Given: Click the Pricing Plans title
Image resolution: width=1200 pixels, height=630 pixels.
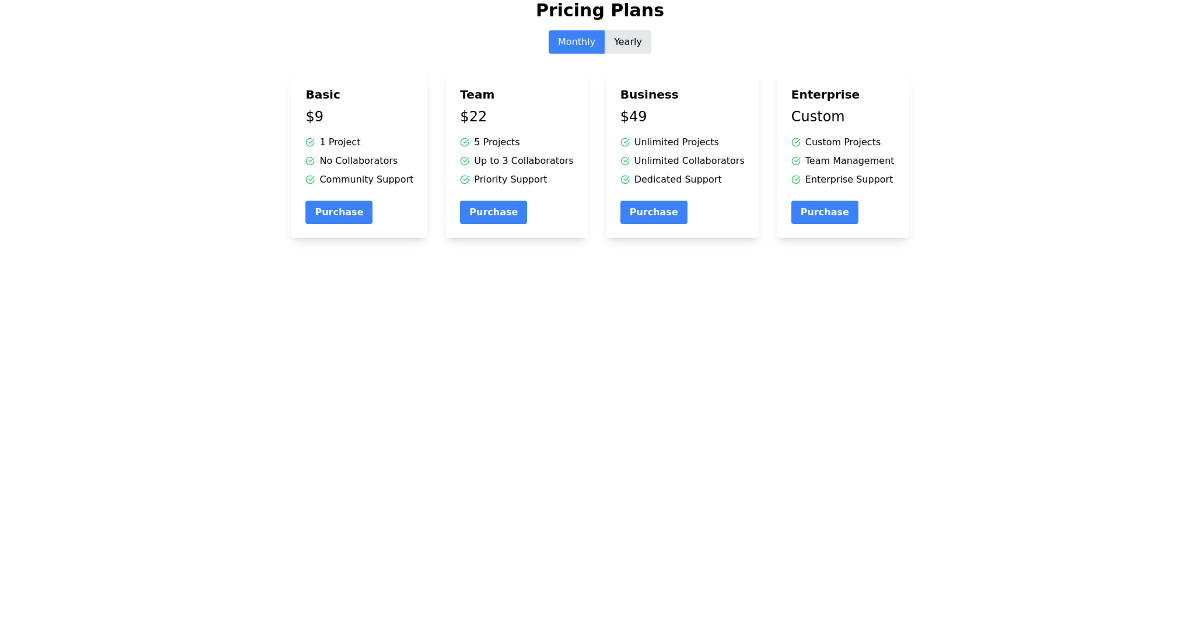Looking at the screenshot, I should [x=600, y=11].
